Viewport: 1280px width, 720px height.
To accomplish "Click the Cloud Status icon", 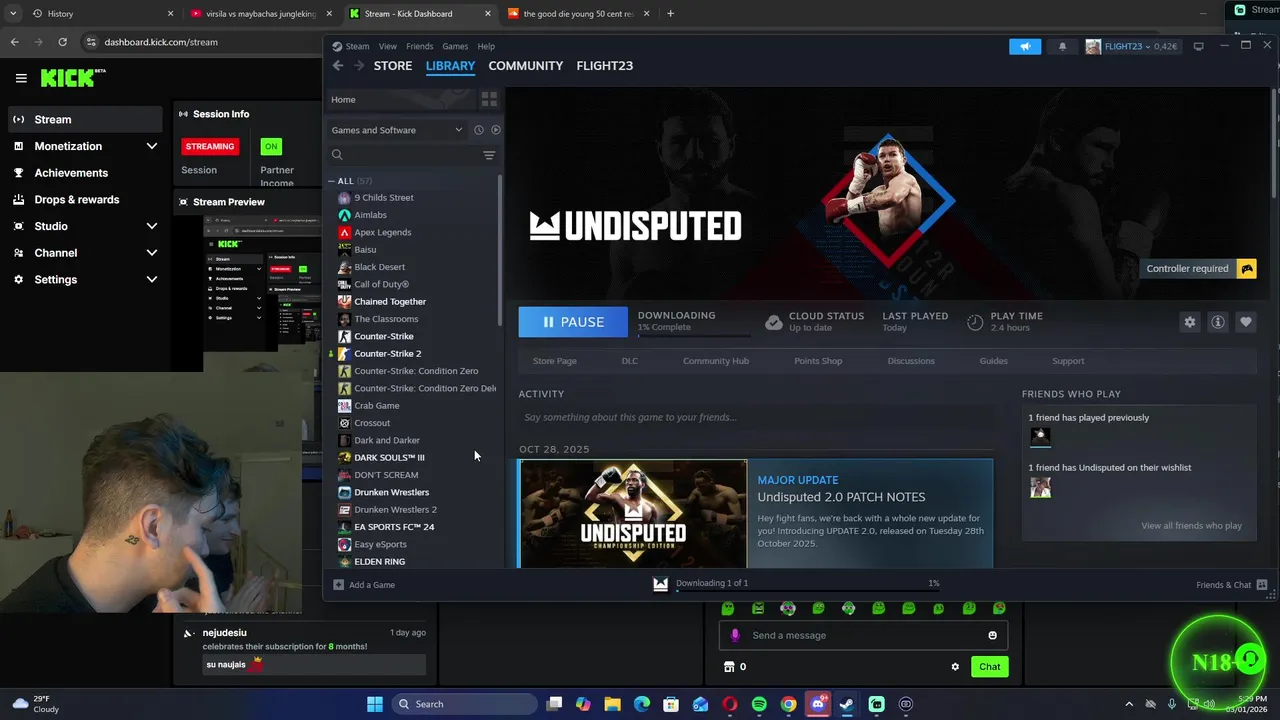I will (773, 322).
